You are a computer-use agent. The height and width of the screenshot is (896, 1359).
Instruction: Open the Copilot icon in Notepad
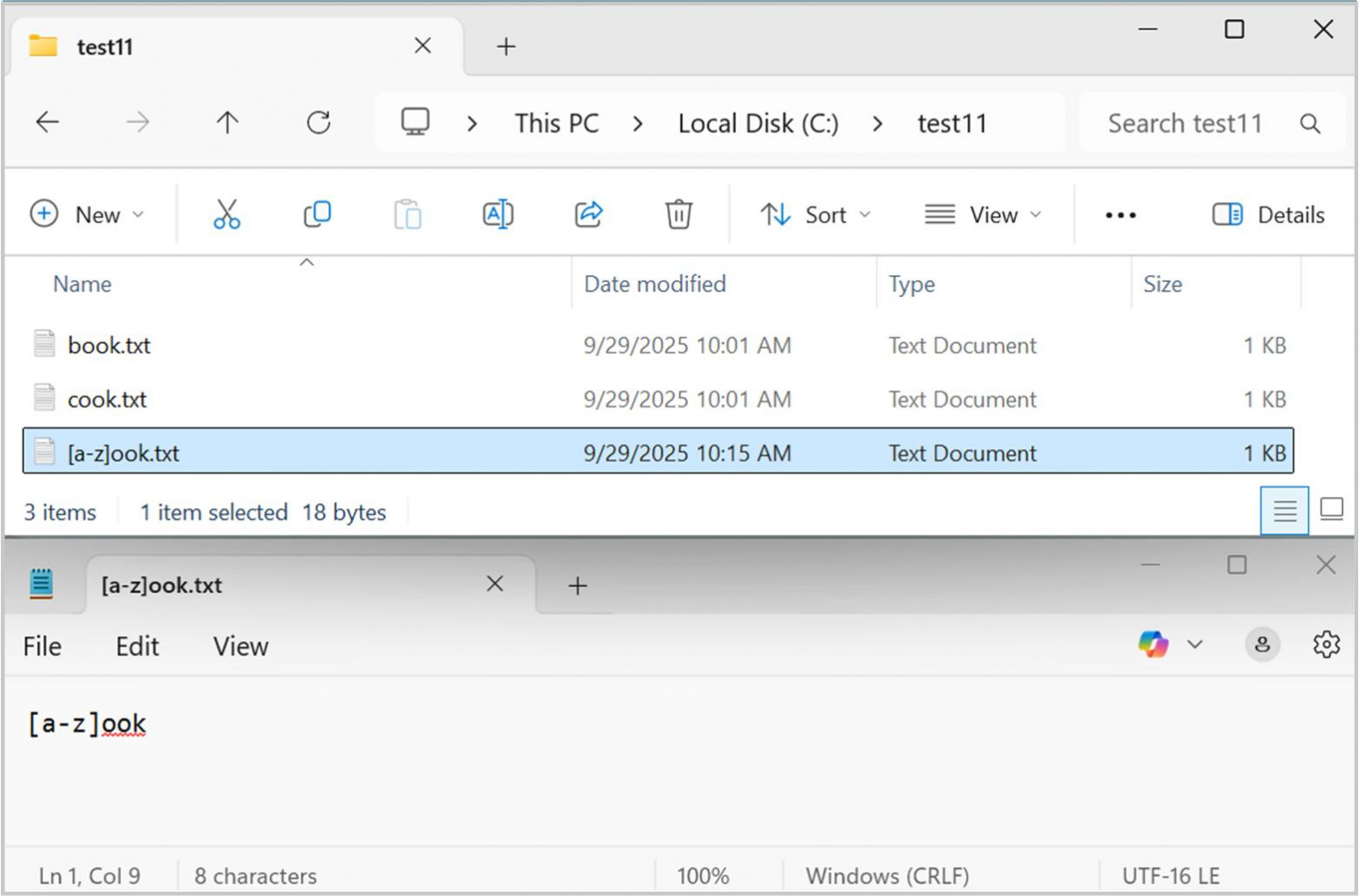tap(1153, 644)
